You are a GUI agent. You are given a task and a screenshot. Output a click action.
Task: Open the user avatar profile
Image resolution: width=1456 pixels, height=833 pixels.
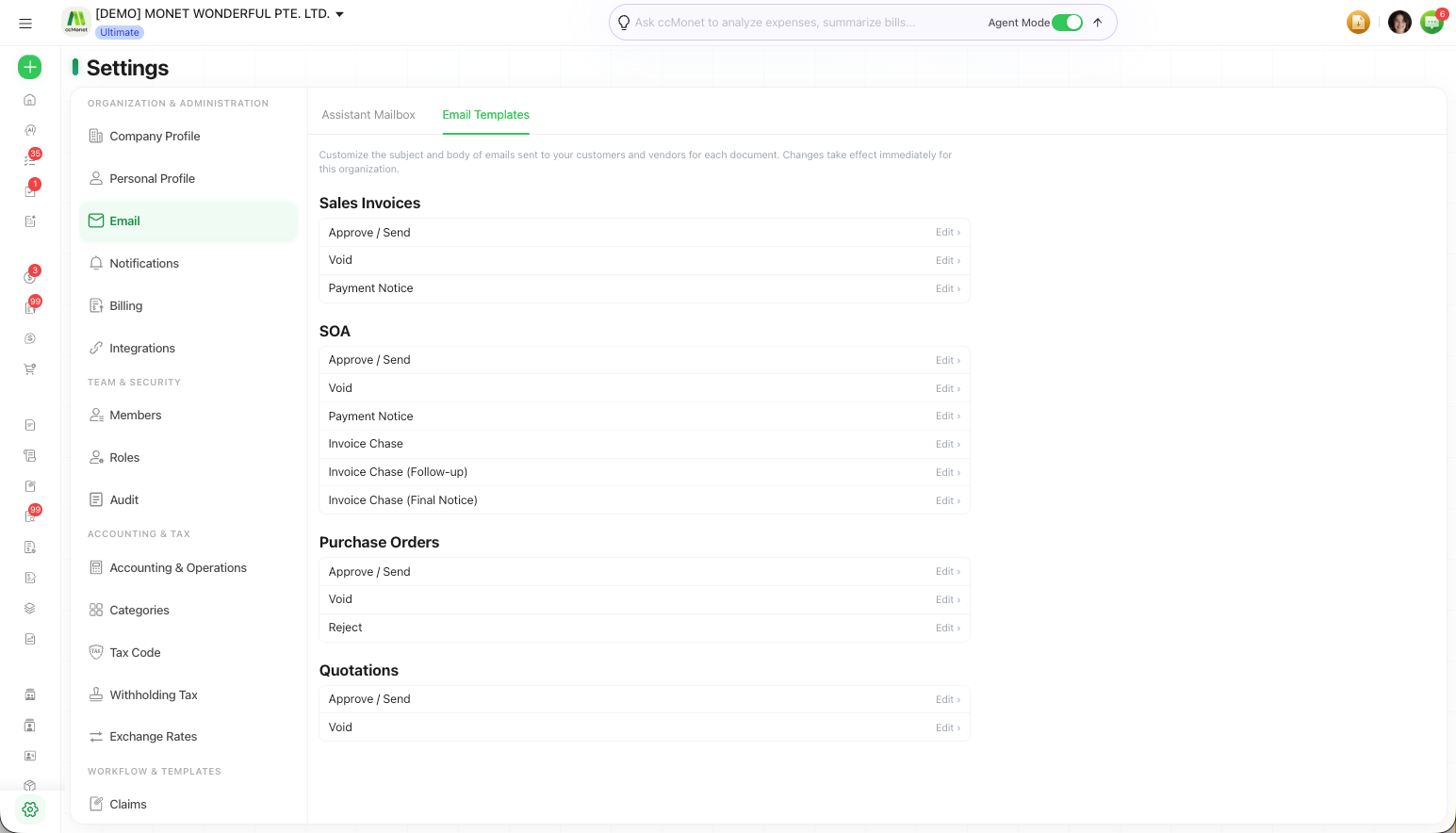(1399, 22)
